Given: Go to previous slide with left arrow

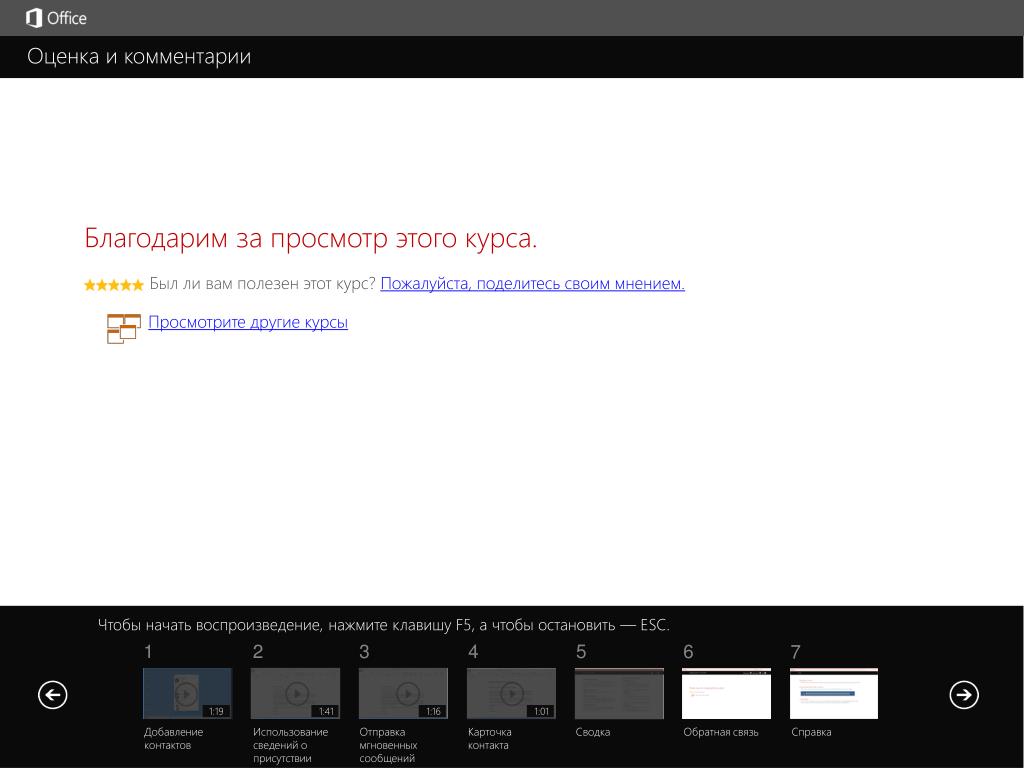Looking at the screenshot, I should pos(53,694).
